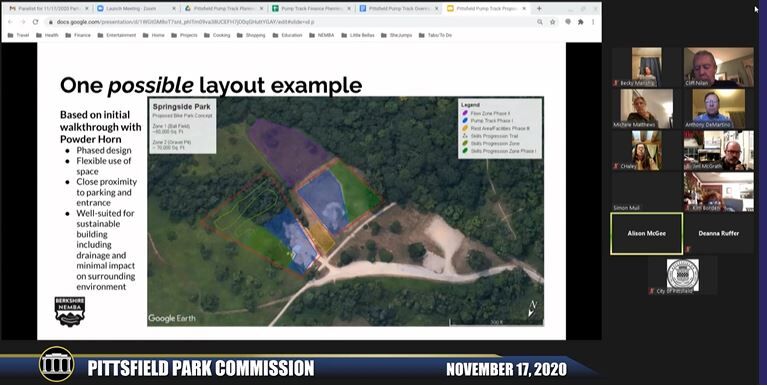The height and width of the screenshot is (386, 767).
Task: Click the browser back arrow
Action: point(10,22)
